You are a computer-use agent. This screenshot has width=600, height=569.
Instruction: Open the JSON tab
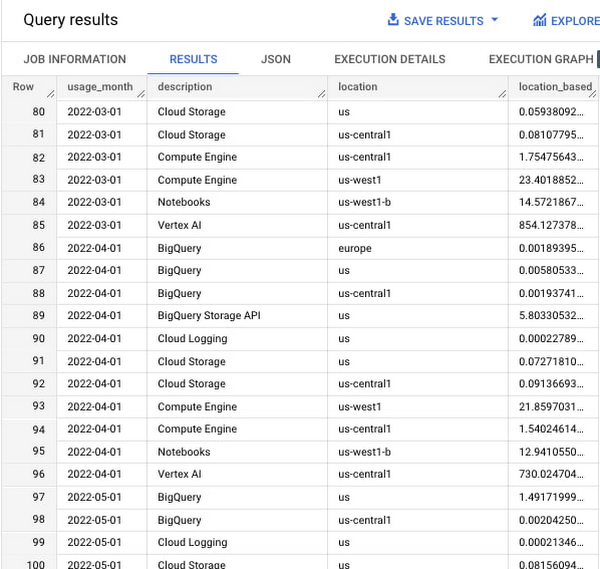point(276,59)
